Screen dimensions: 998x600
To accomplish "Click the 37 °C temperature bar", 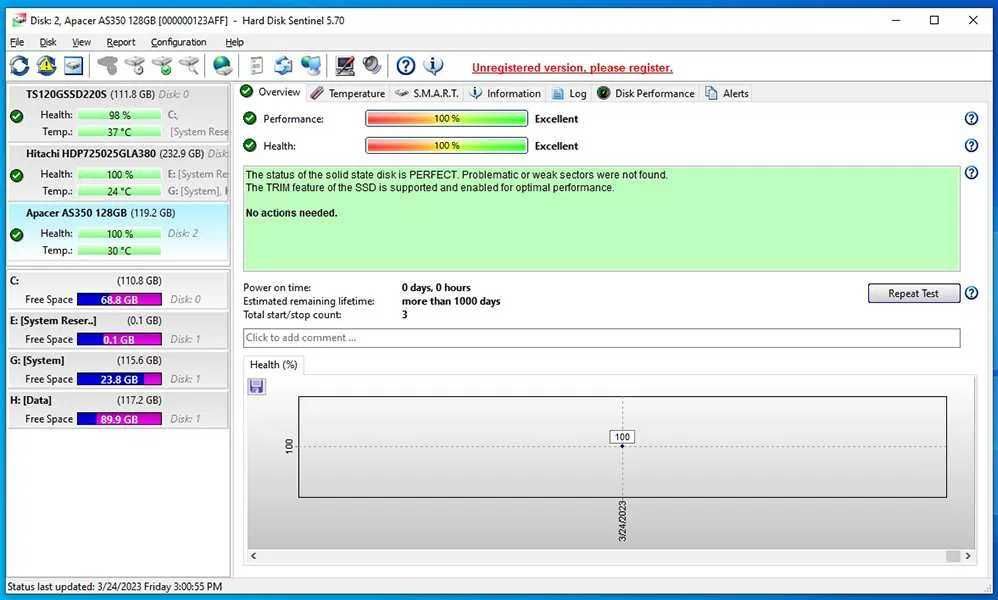I will 119,132.
